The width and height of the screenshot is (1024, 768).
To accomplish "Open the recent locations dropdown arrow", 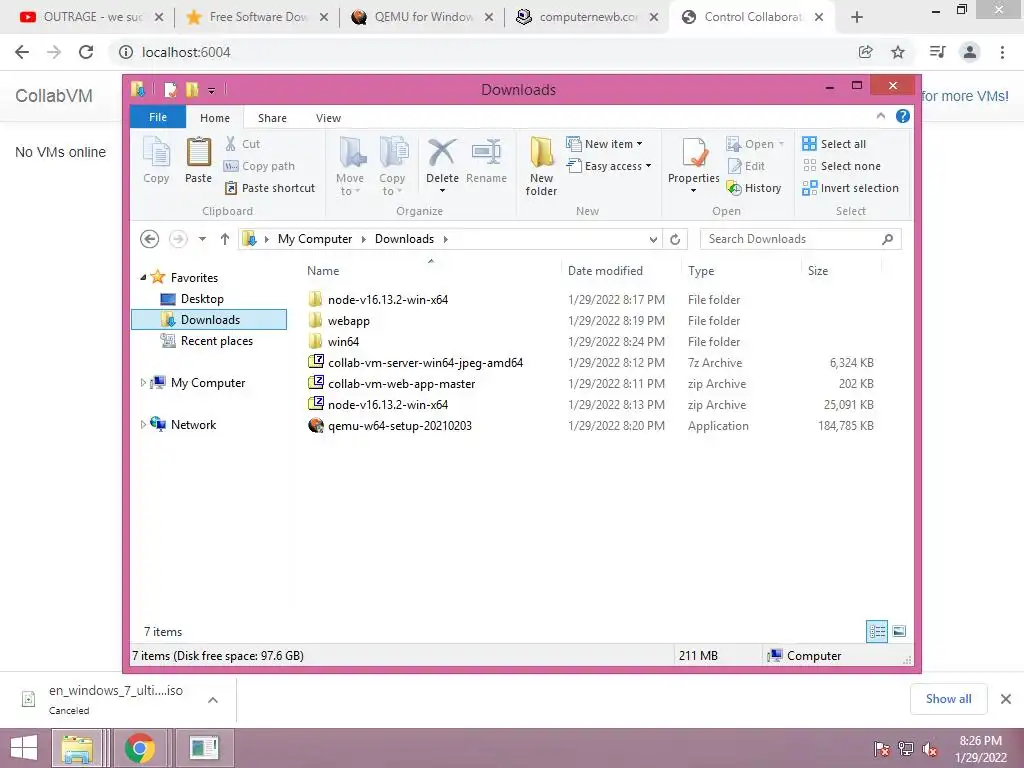I will coord(202,239).
